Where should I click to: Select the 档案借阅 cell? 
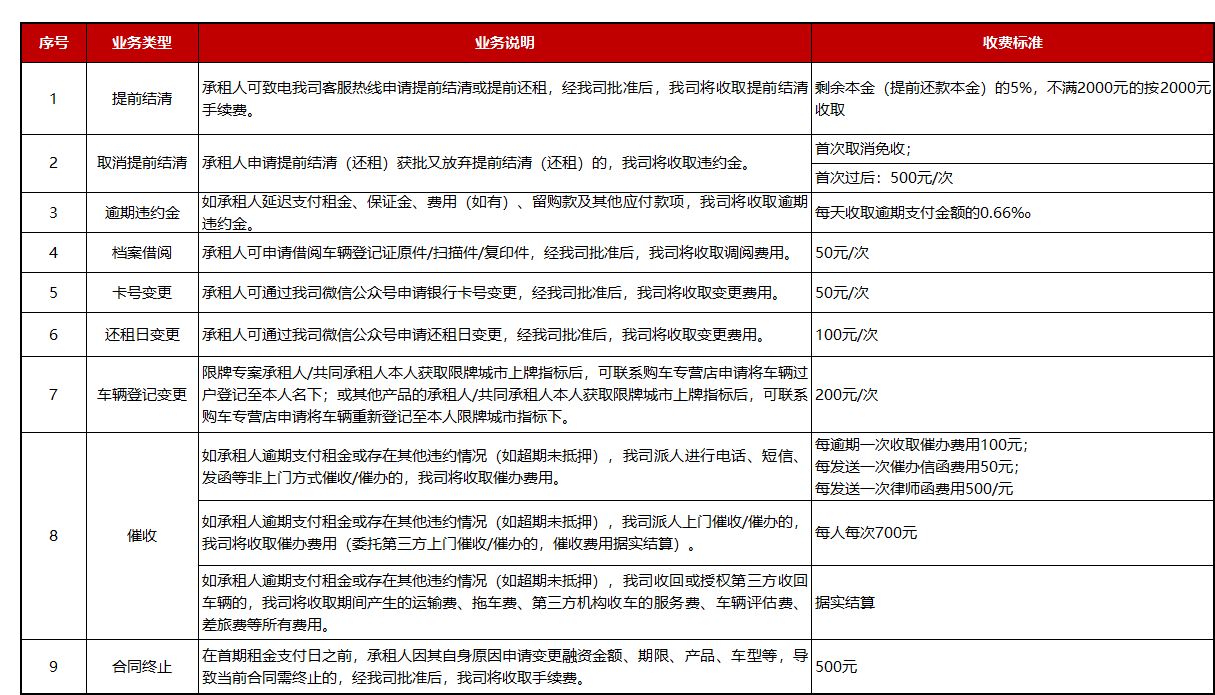pyautogui.click(x=141, y=253)
